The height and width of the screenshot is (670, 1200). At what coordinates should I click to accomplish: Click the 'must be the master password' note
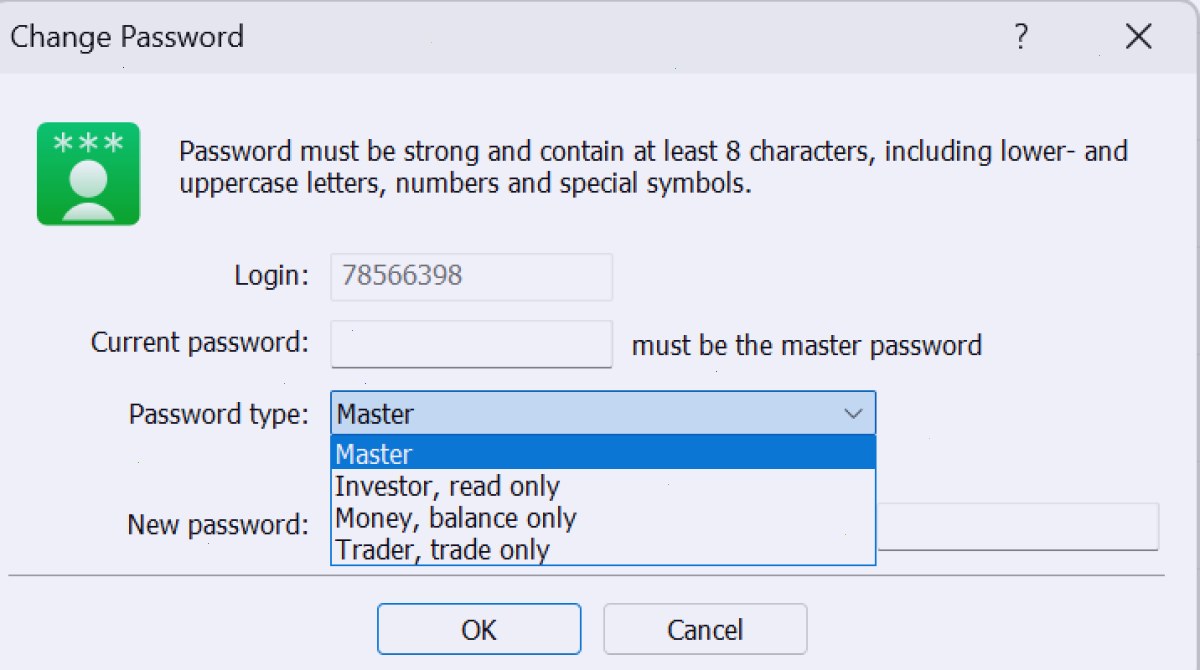point(807,346)
